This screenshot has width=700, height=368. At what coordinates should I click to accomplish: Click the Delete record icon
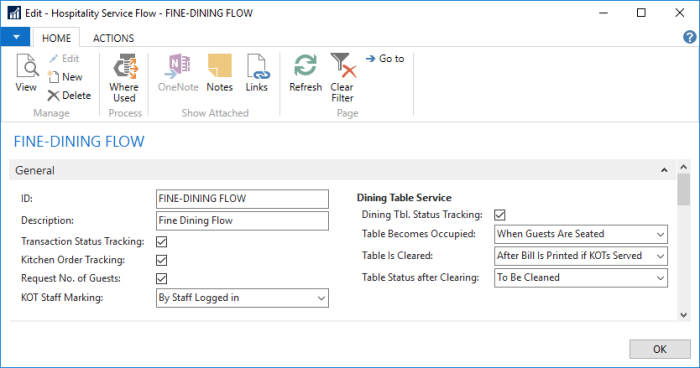69,96
